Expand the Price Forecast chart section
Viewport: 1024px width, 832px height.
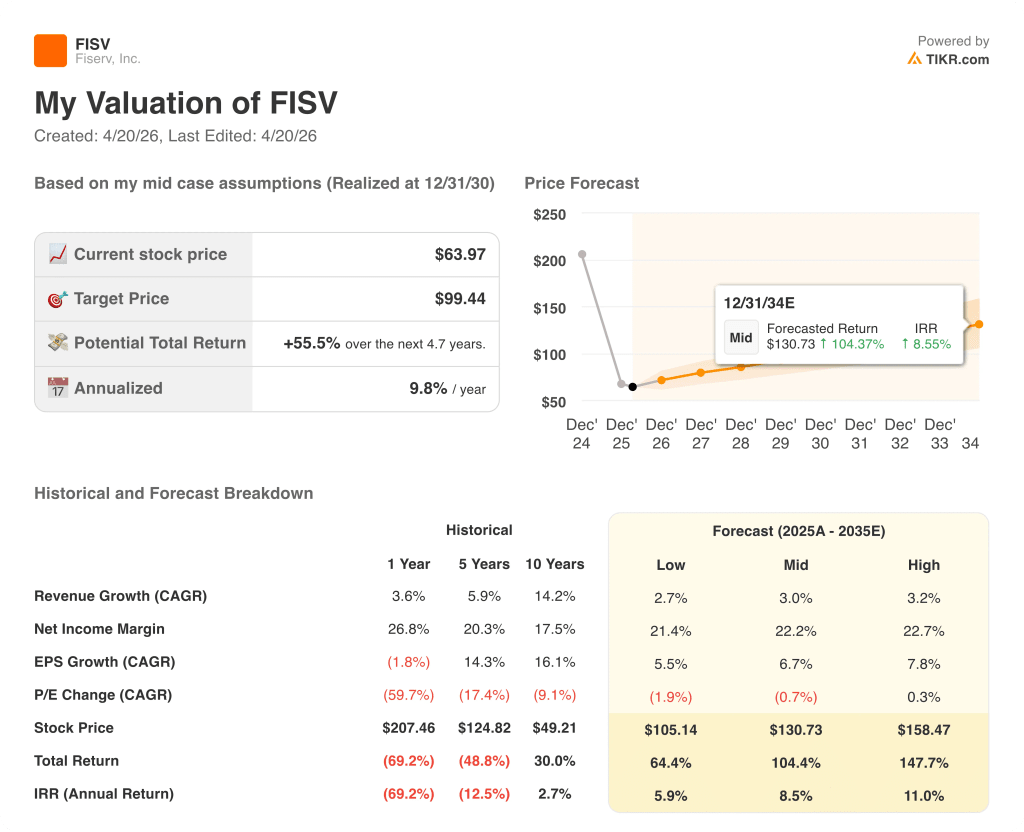click(x=581, y=183)
